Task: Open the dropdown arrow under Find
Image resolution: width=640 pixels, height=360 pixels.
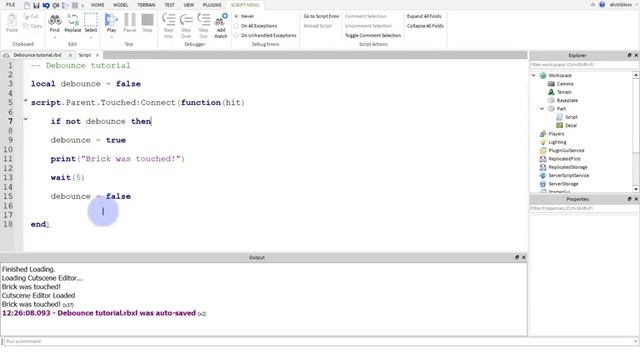Action: tap(54, 38)
